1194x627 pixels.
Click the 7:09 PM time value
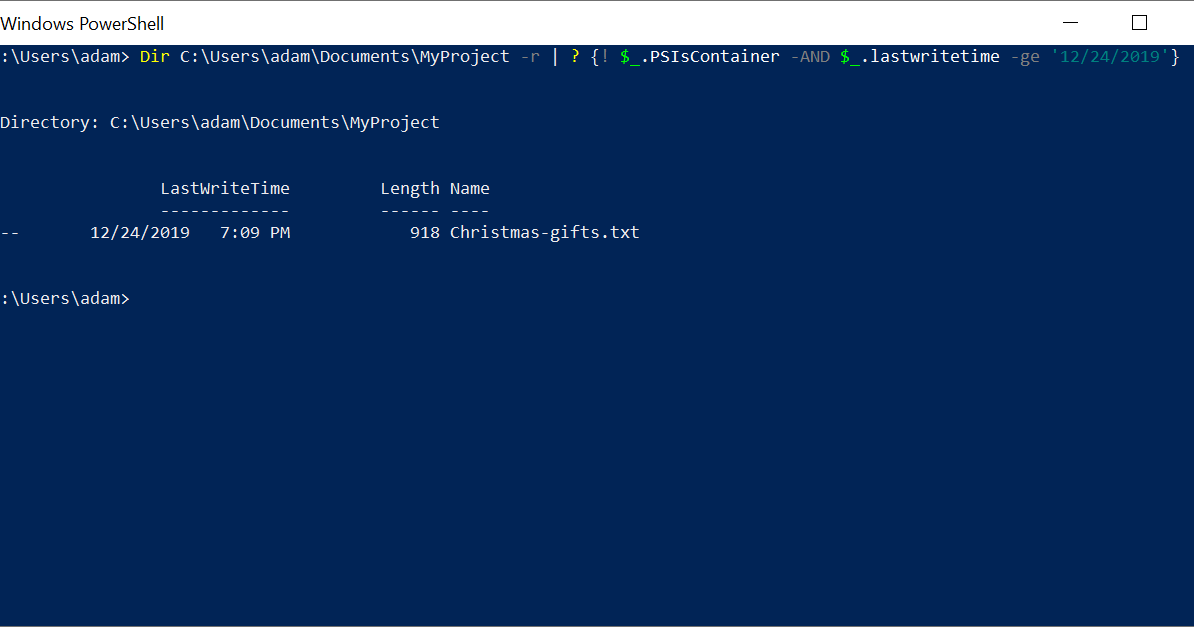[255, 232]
